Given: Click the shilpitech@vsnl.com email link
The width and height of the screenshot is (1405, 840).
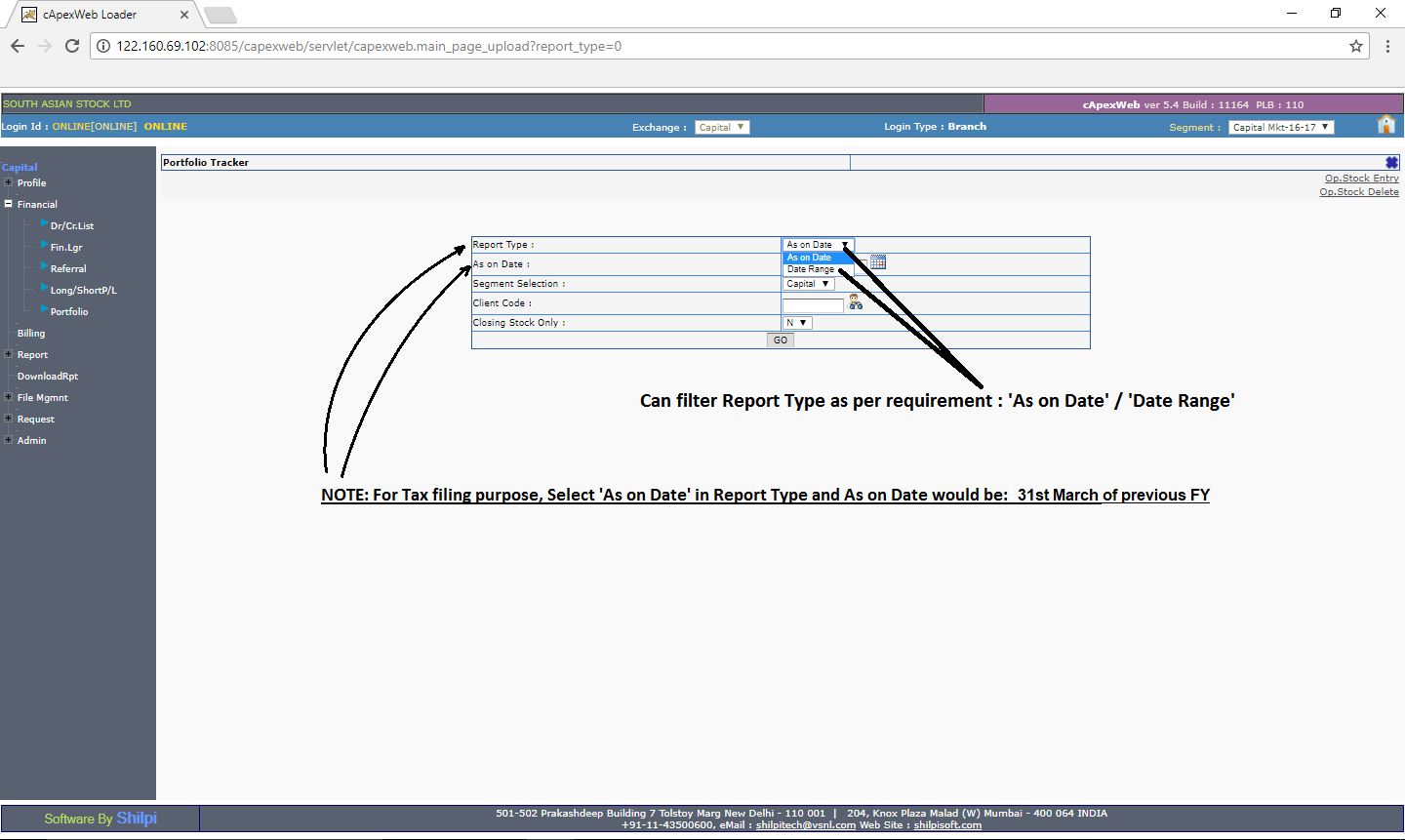Looking at the screenshot, I should pyautogui.click(x=806, y=825).
